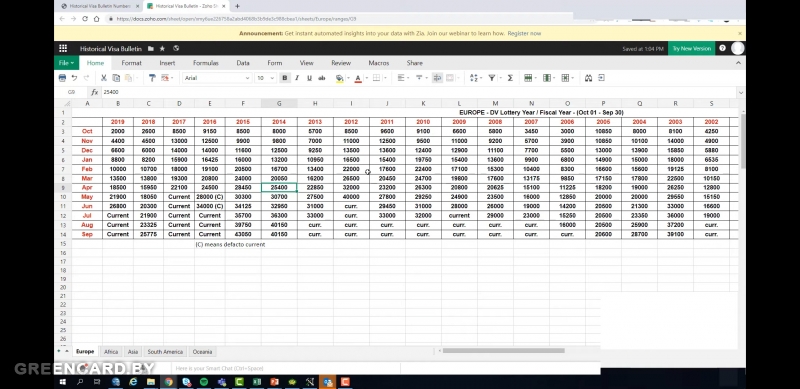Select the paint format brush icon
Viewport: 800px width, 389px height.
point(152,78)
